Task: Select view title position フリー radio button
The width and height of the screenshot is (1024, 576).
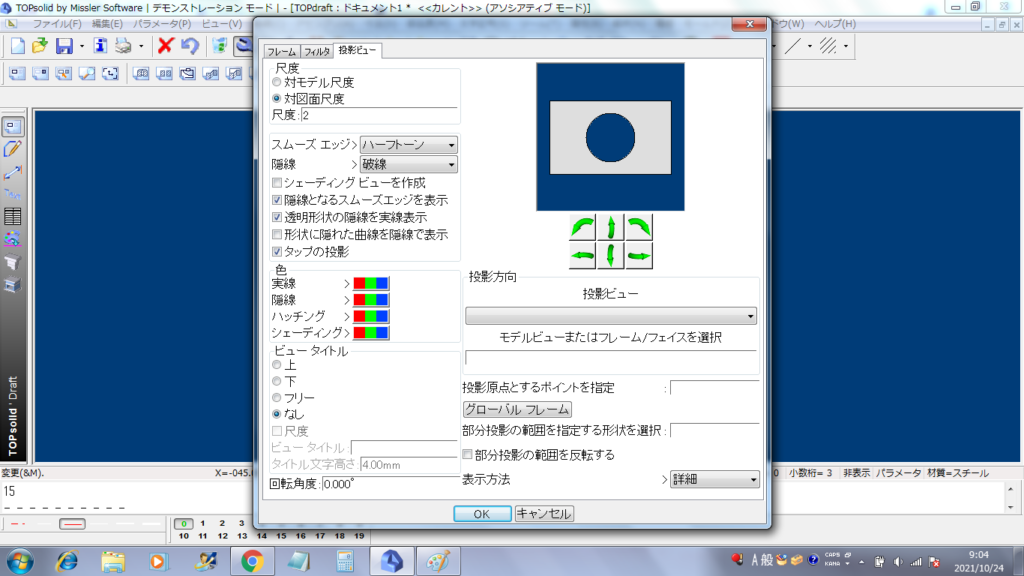Action: [277, 398]
